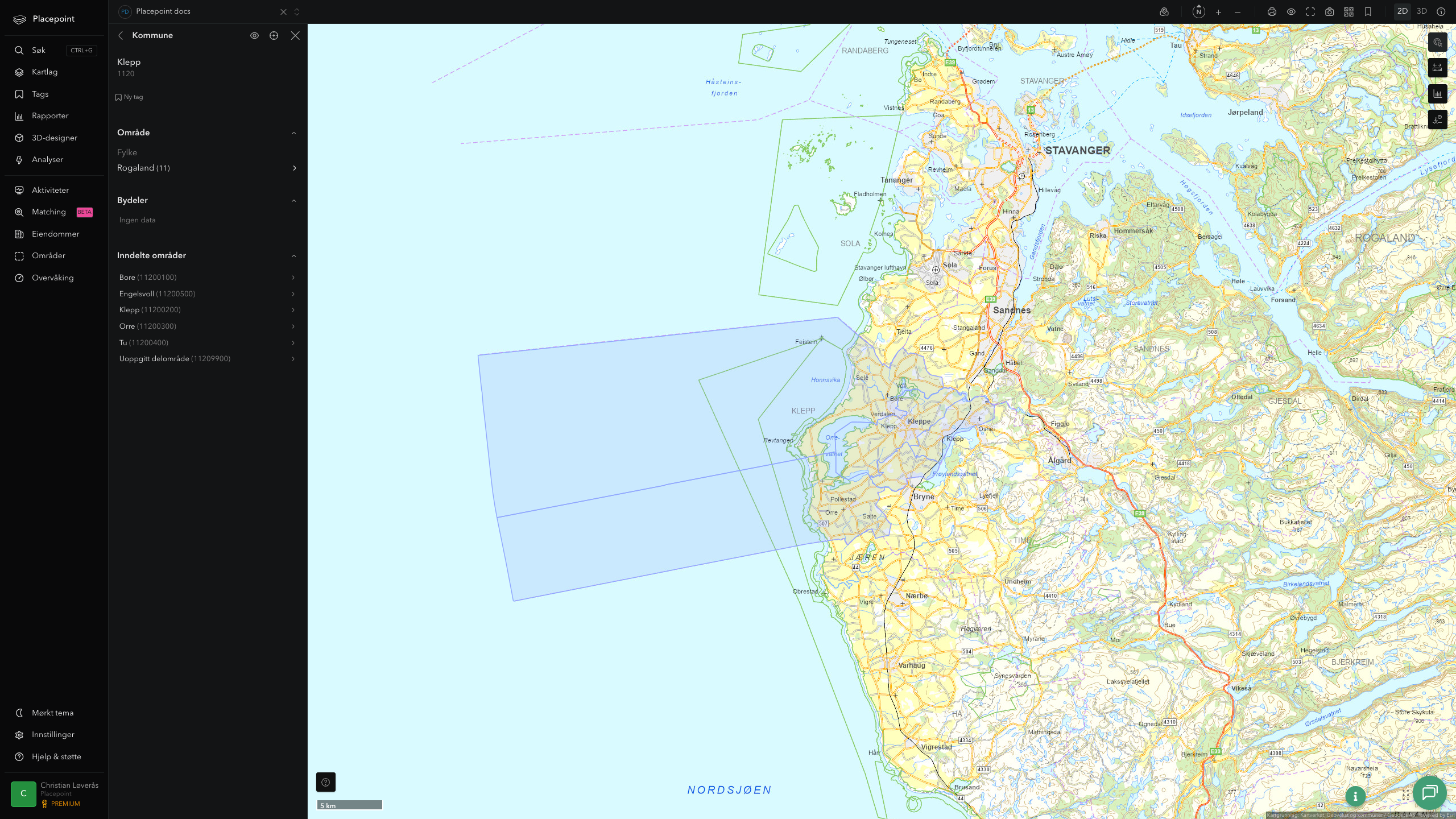
Task: Open Klepp (11200200) area
Action: pyautogui.click(x=207, y=310)
